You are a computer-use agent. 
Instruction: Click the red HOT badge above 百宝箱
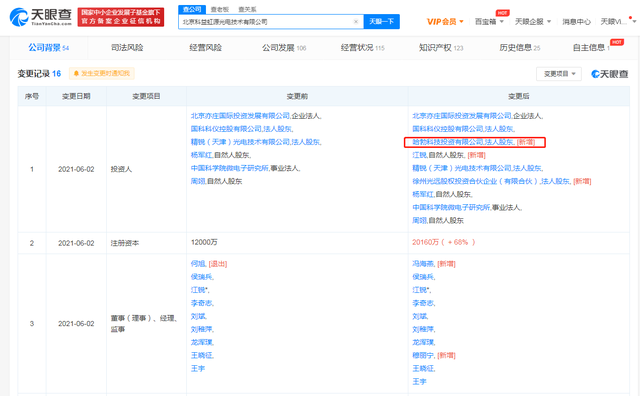(502, 13)
